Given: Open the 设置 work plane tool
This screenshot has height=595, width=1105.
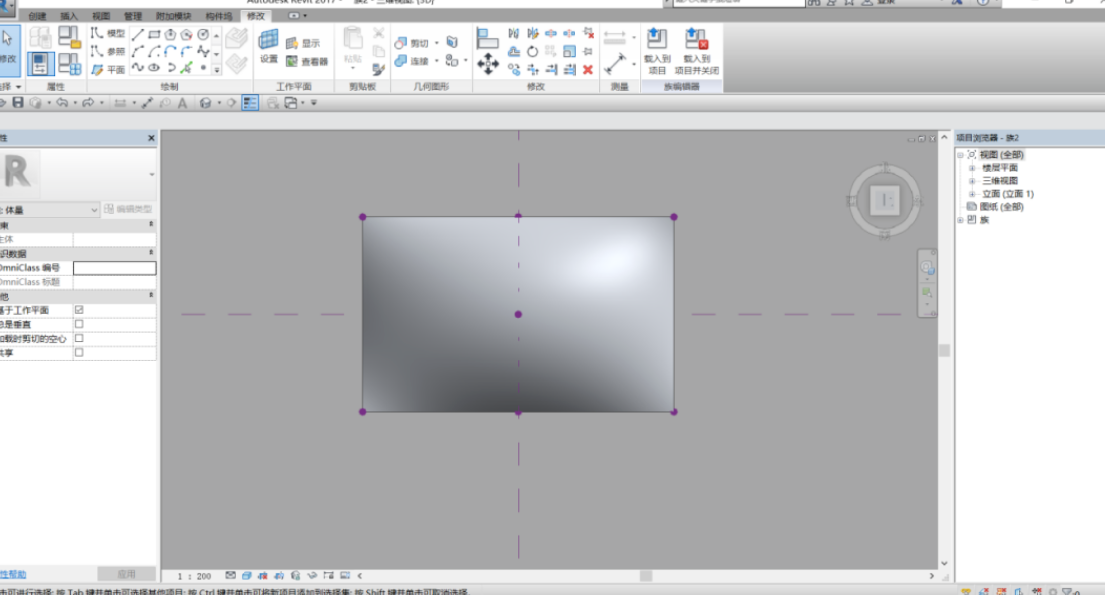Looking at the screenshot, I should [268, 47].
